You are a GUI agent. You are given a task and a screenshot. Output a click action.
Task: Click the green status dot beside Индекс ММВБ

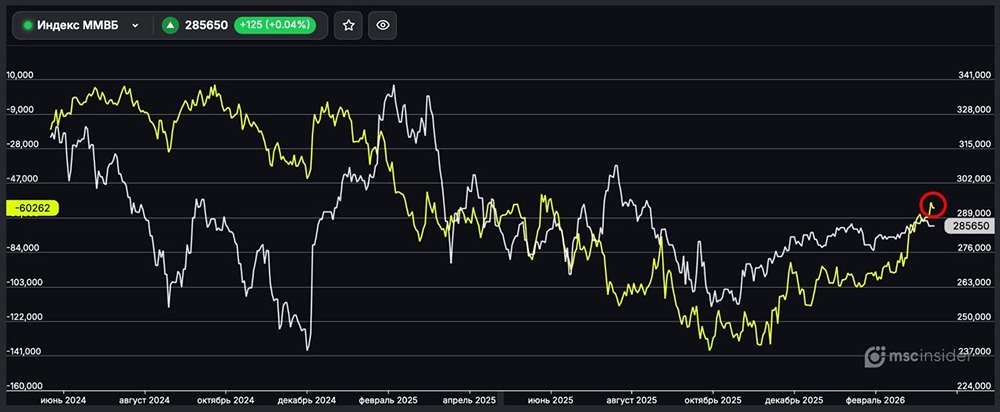[27, 26]
